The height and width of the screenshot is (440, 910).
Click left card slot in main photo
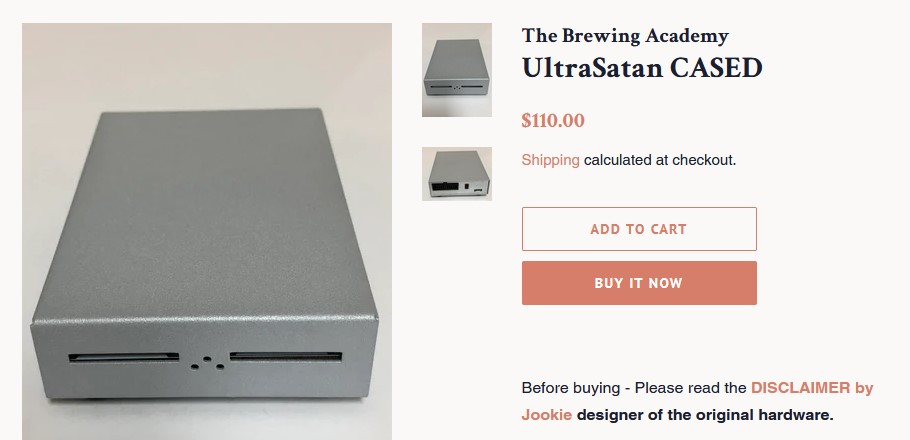click(x=122, y=356)
